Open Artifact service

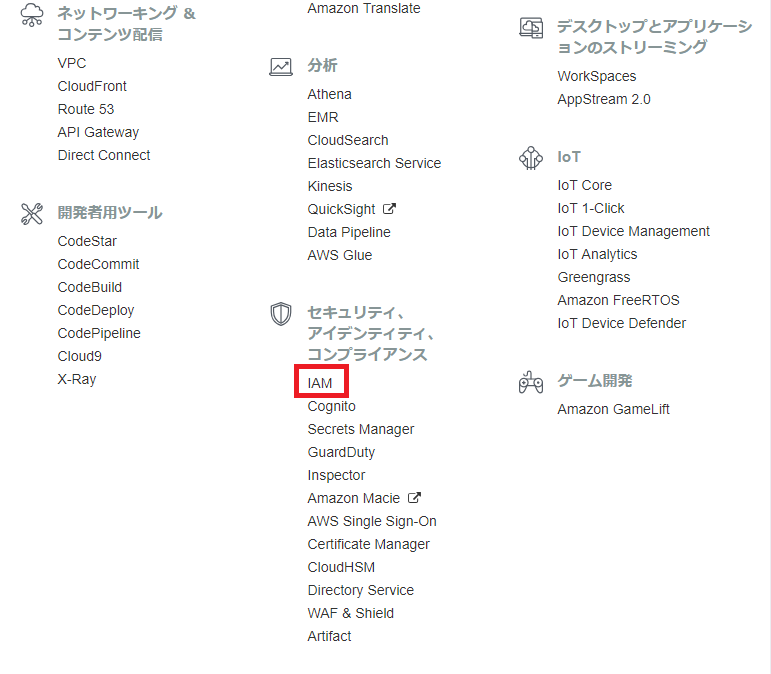point(329,637)
